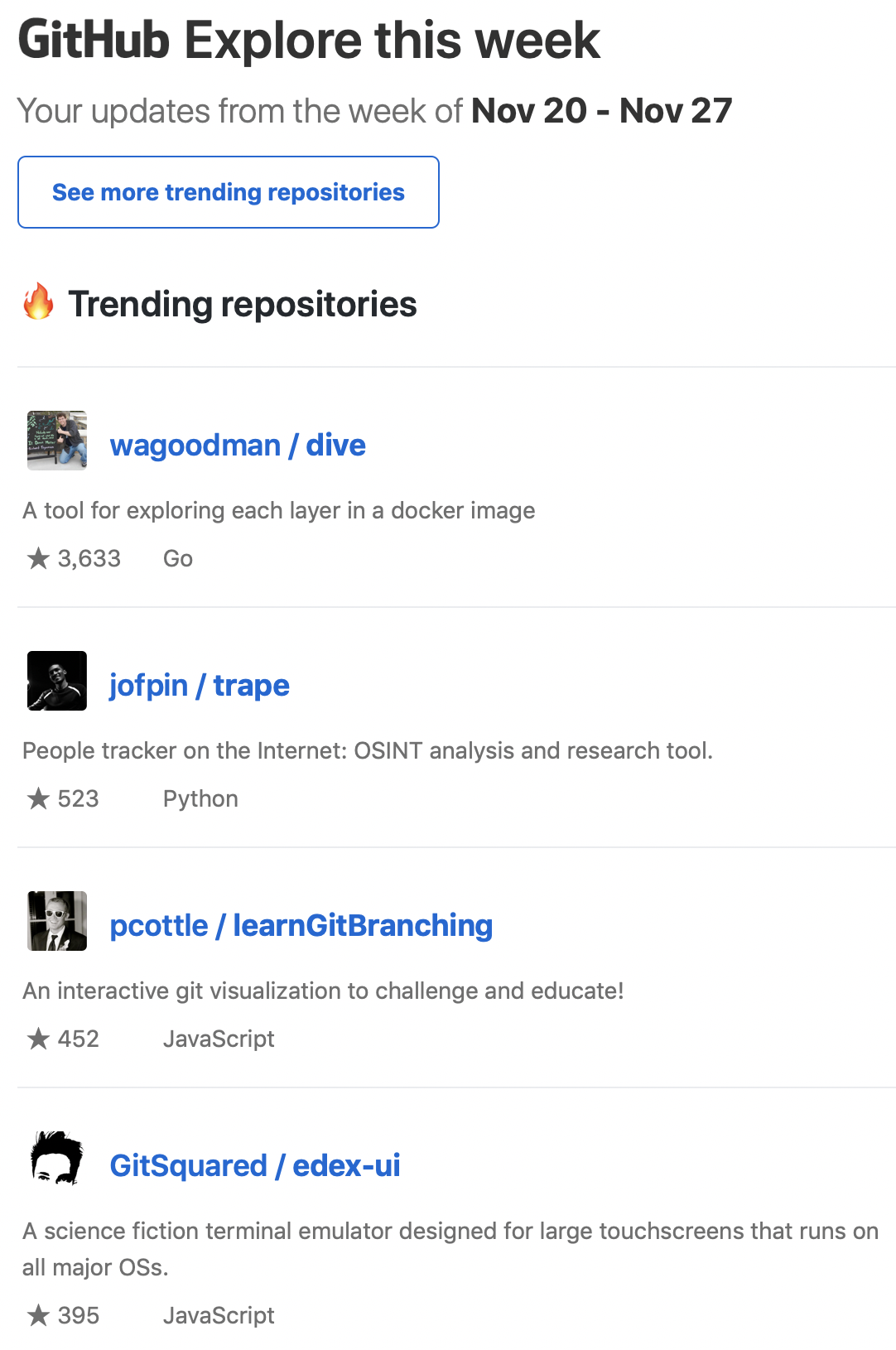Open the jofpin / trape repository link
Screen dimensions: 896x1350
coord(200,686)
